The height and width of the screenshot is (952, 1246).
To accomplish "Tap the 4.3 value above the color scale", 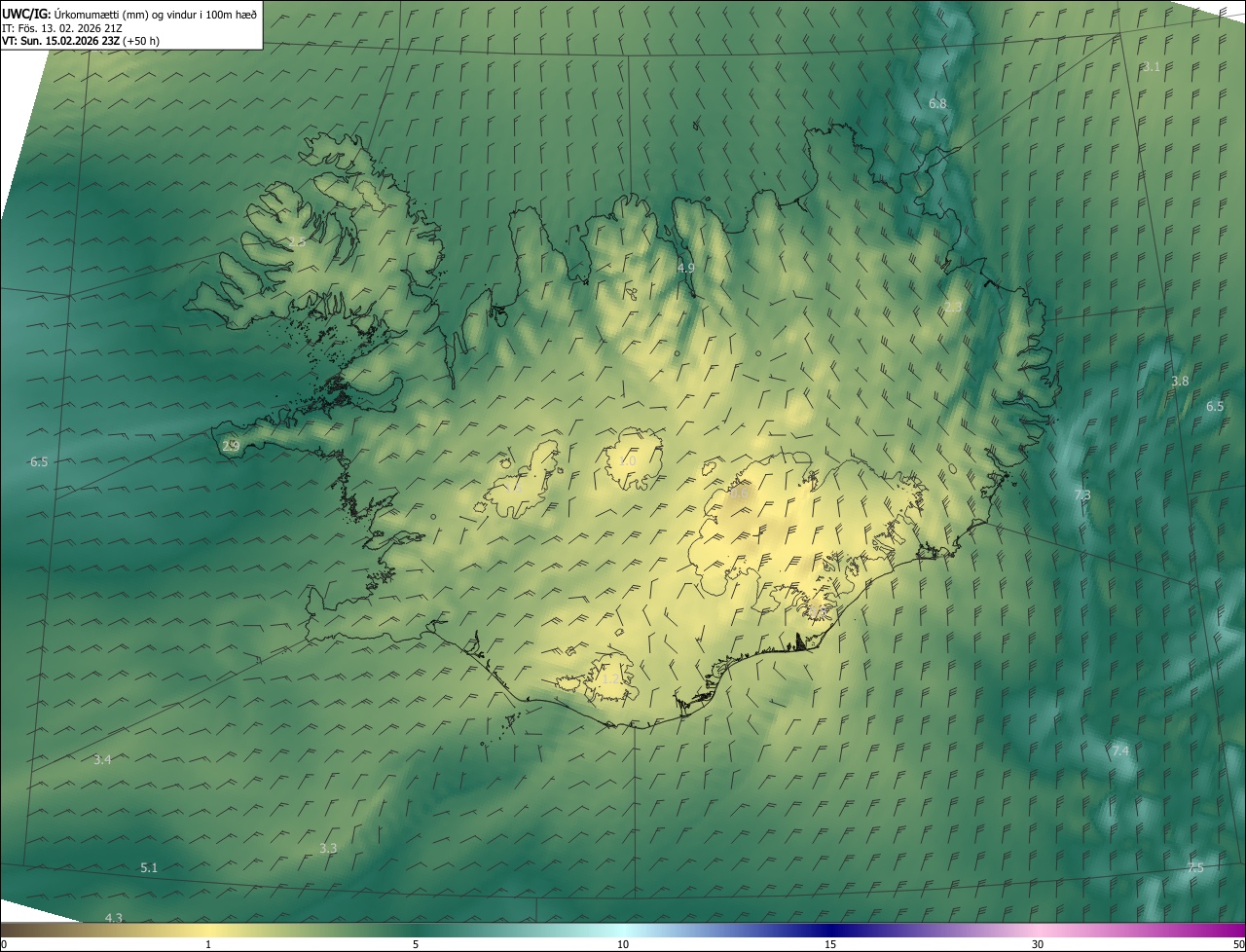I will [114, 917].
